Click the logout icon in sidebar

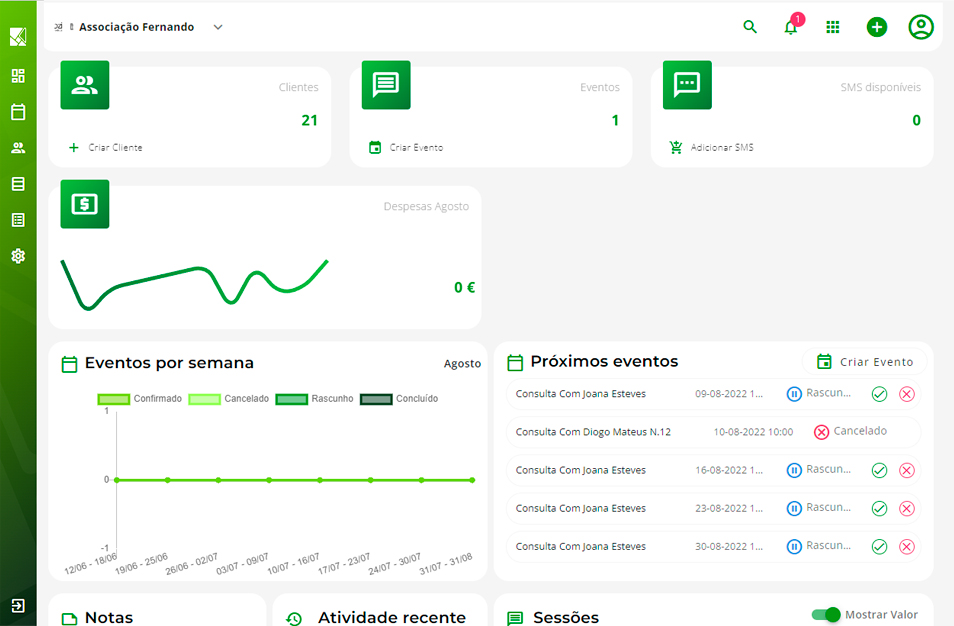point(18,605)
